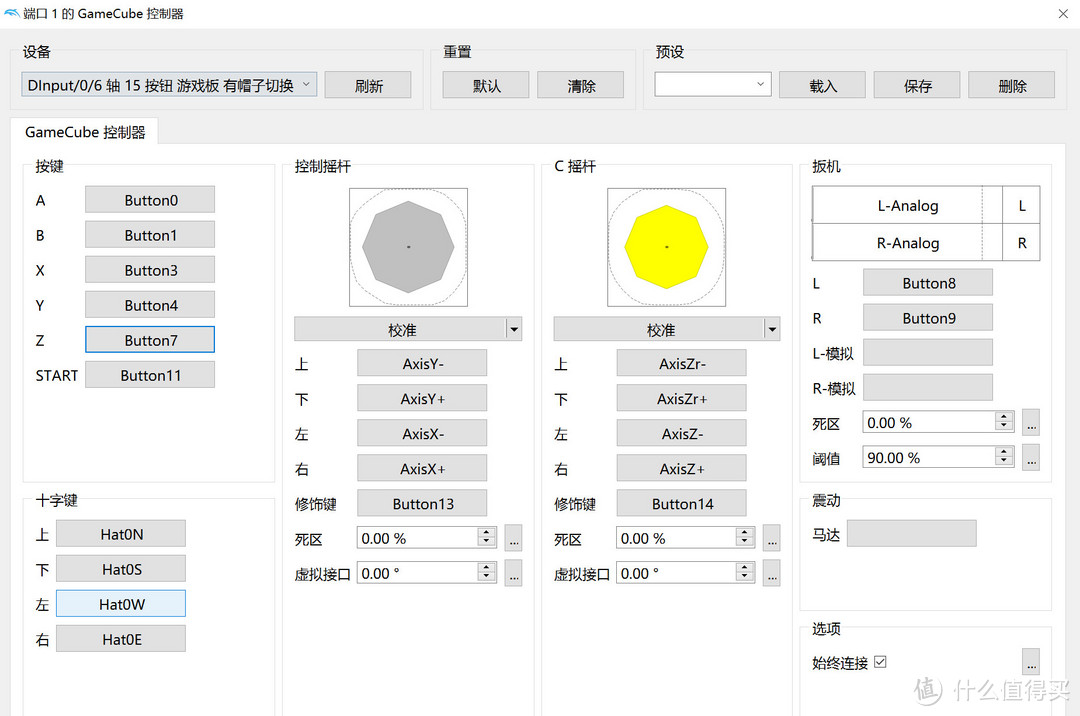Toggle the 始终连接 always connected checkbox
Screen dimensions: 1080x716
pos(880,662)
